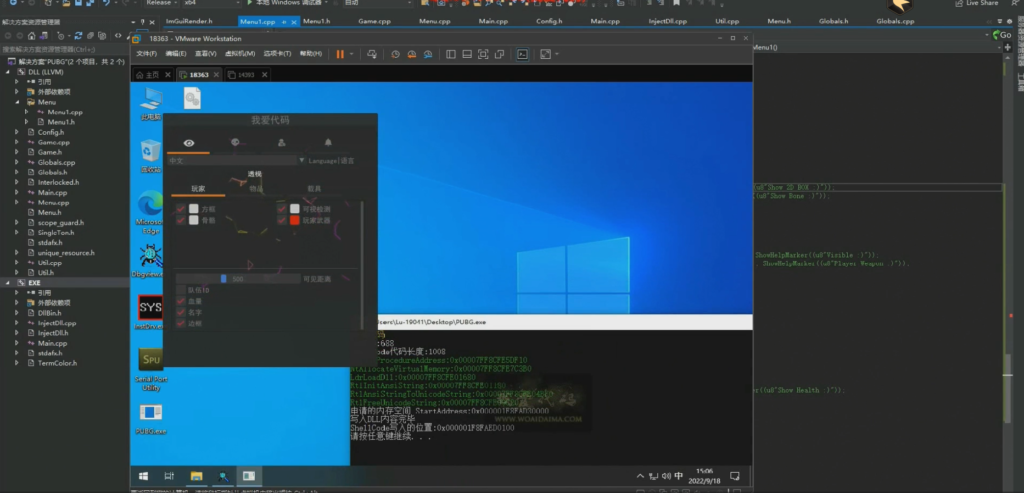The height and width of the screenshot is (493, 1024).
Task: Click the 本地 Windows 调试器 start button
Action: click(x=284, y=3)
